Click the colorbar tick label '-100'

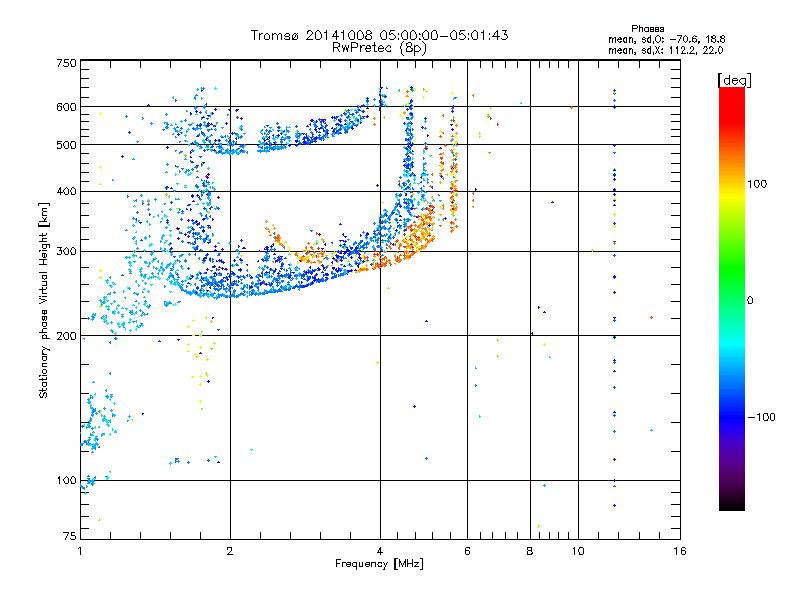pos(761,417)
